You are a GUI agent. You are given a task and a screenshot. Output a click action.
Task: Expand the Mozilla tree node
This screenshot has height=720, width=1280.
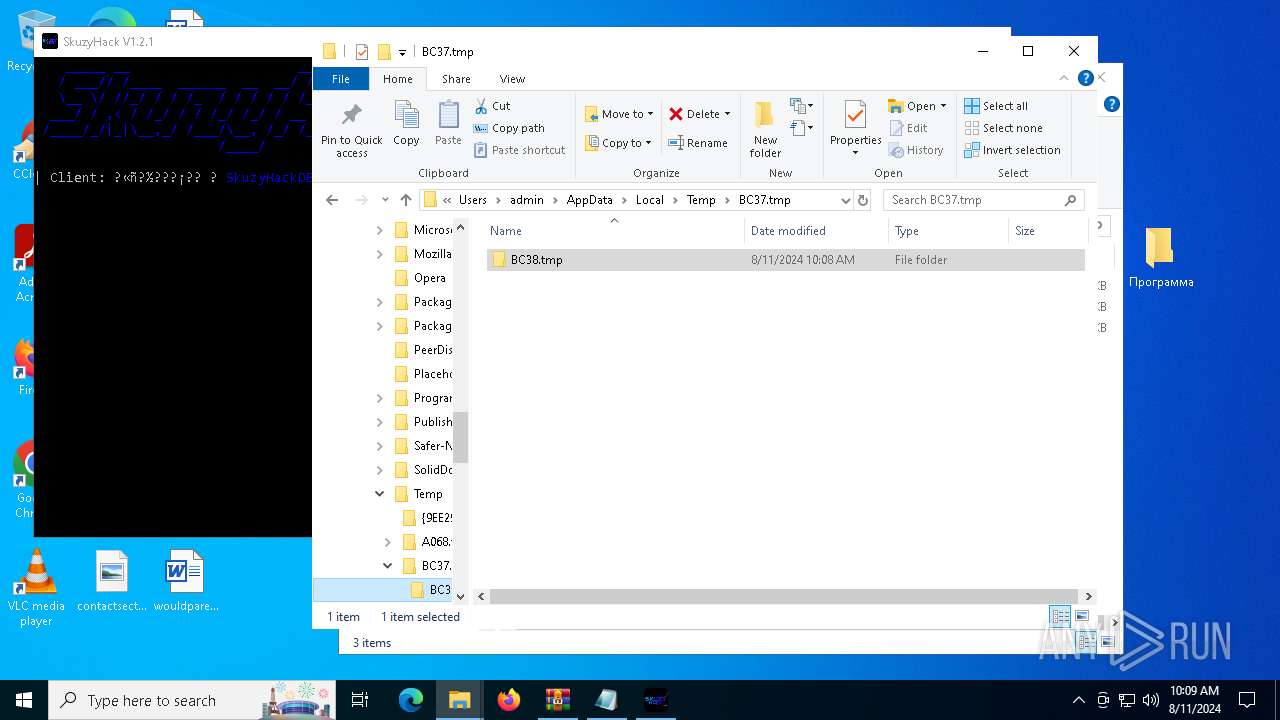[x=380, y=254]
